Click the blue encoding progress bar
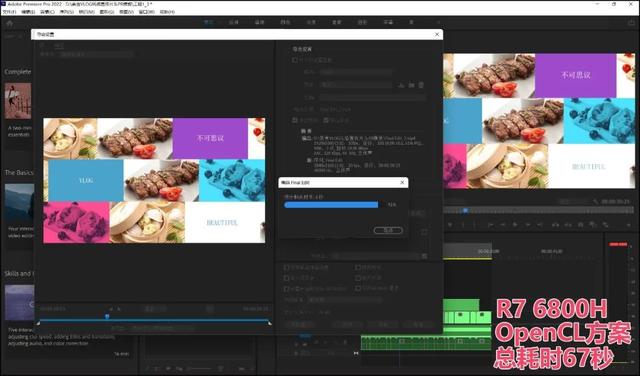Screen dimensions: 640x376 click(331, 205)
